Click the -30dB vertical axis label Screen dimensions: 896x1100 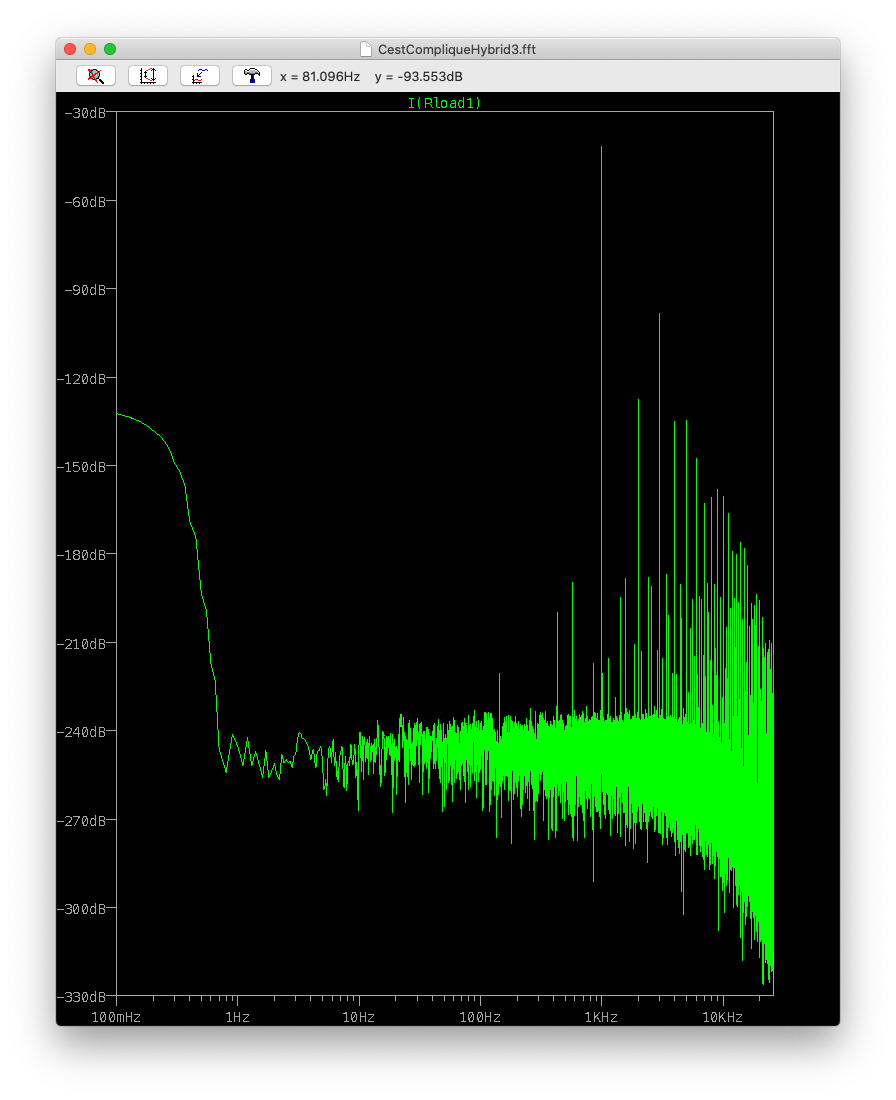pyautogui.click(x=85, y=113)
